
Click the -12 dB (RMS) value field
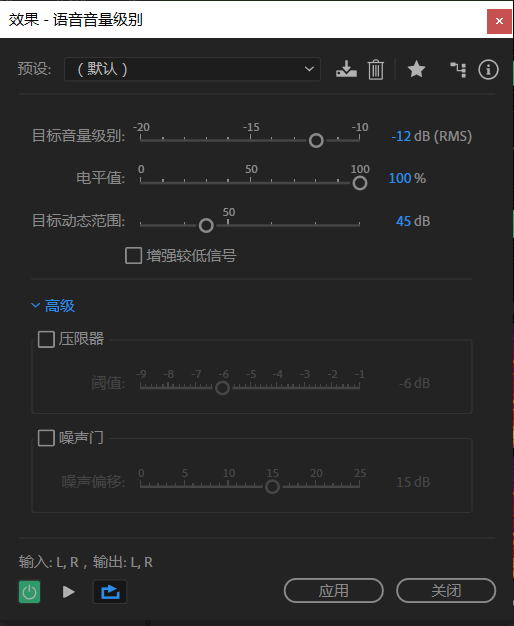(x=431, y=136)
